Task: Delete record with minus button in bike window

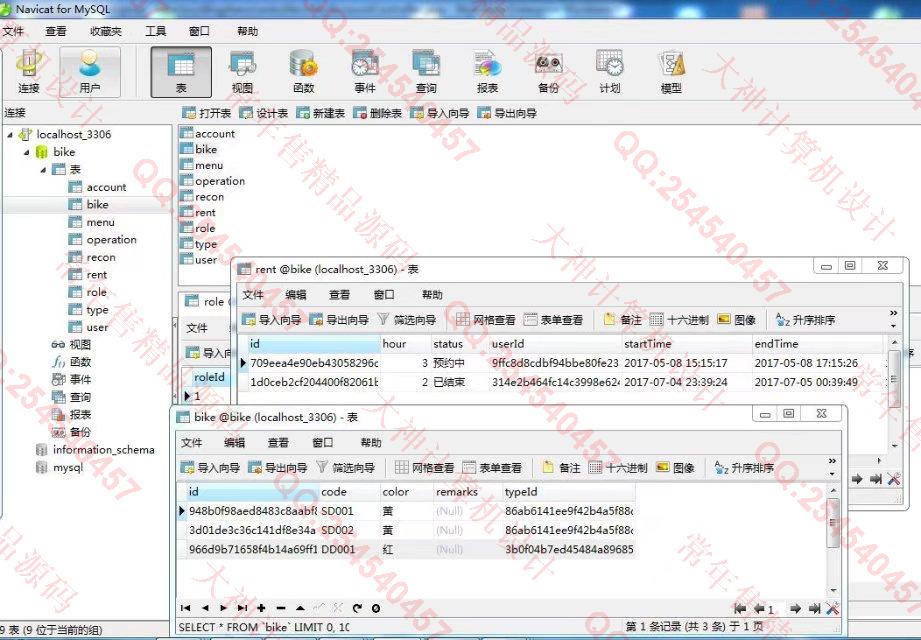Action: 281,608
